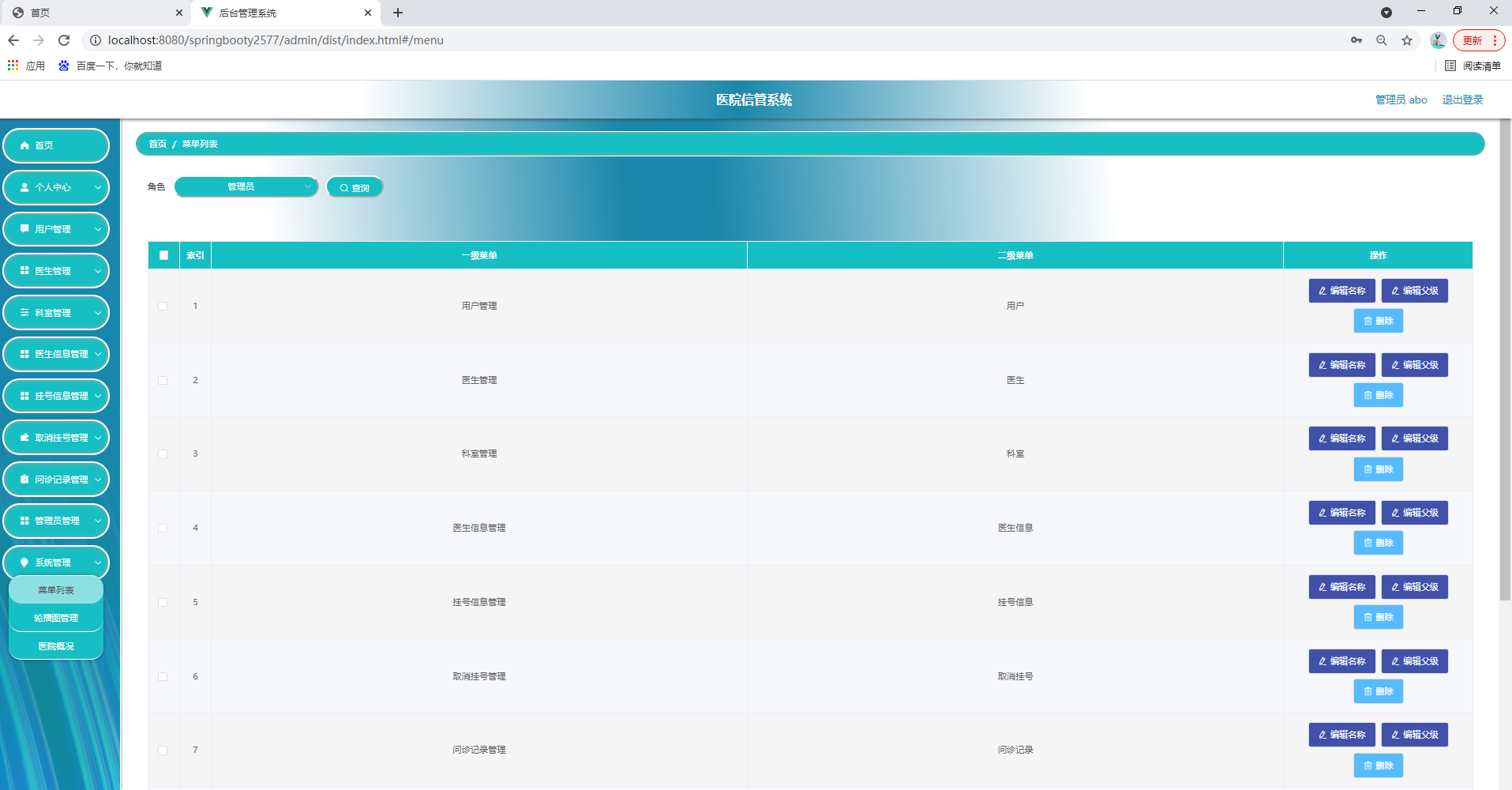This screenshot has height=790, width=1512.
Task: Check the checkbox for row 1 用户管理
Action: pyautogui.click(x=163, y=306)
